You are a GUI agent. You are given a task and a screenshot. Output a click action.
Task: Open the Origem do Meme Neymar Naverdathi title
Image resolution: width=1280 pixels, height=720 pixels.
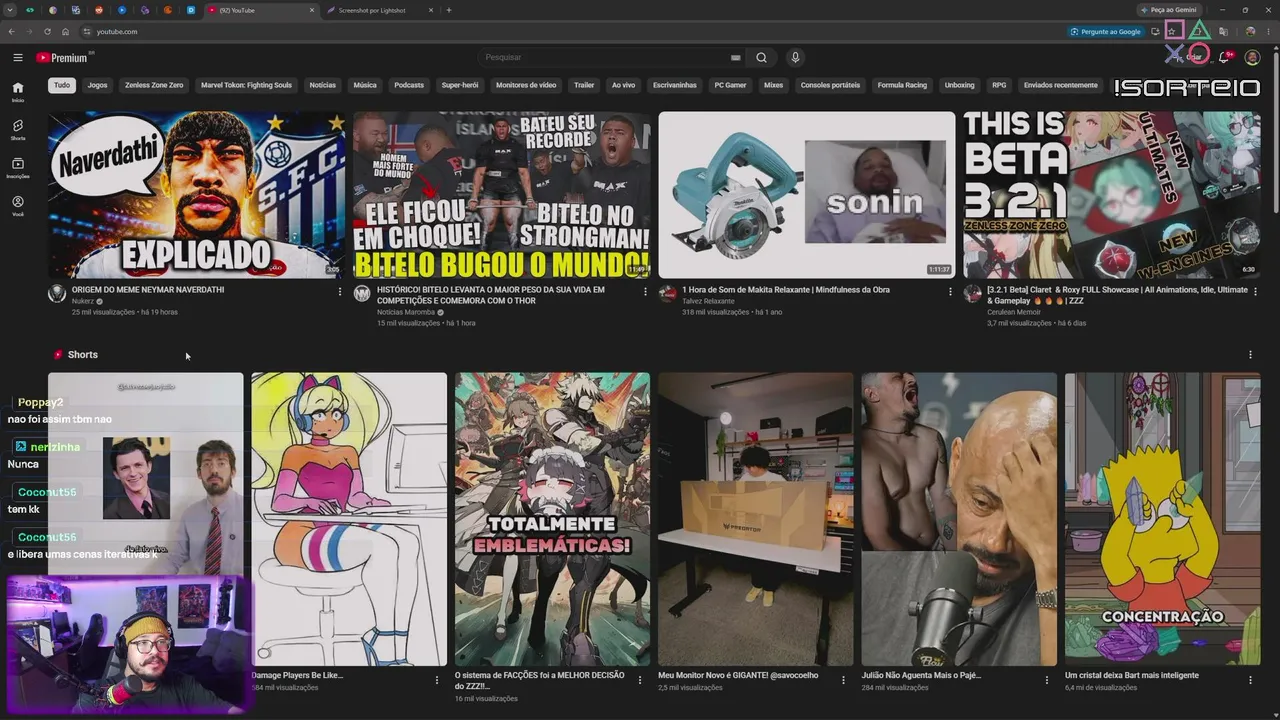click(148, 290)
